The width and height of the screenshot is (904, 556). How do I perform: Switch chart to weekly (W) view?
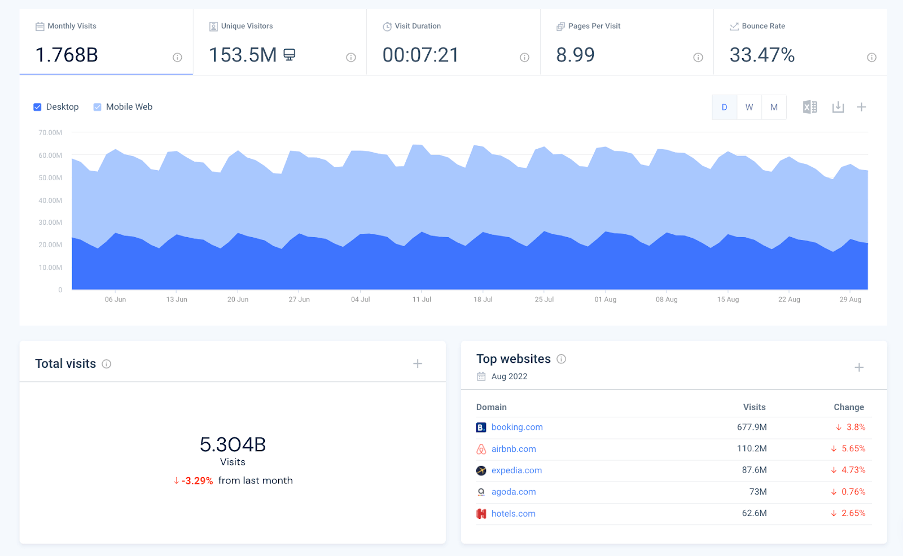(749, 107)
